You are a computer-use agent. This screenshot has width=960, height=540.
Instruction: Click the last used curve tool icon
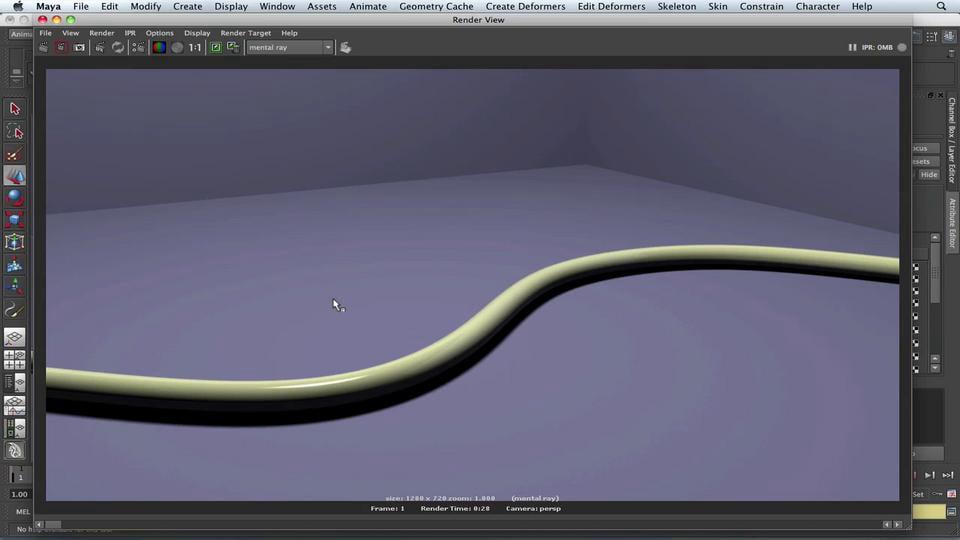coord(15,310)
